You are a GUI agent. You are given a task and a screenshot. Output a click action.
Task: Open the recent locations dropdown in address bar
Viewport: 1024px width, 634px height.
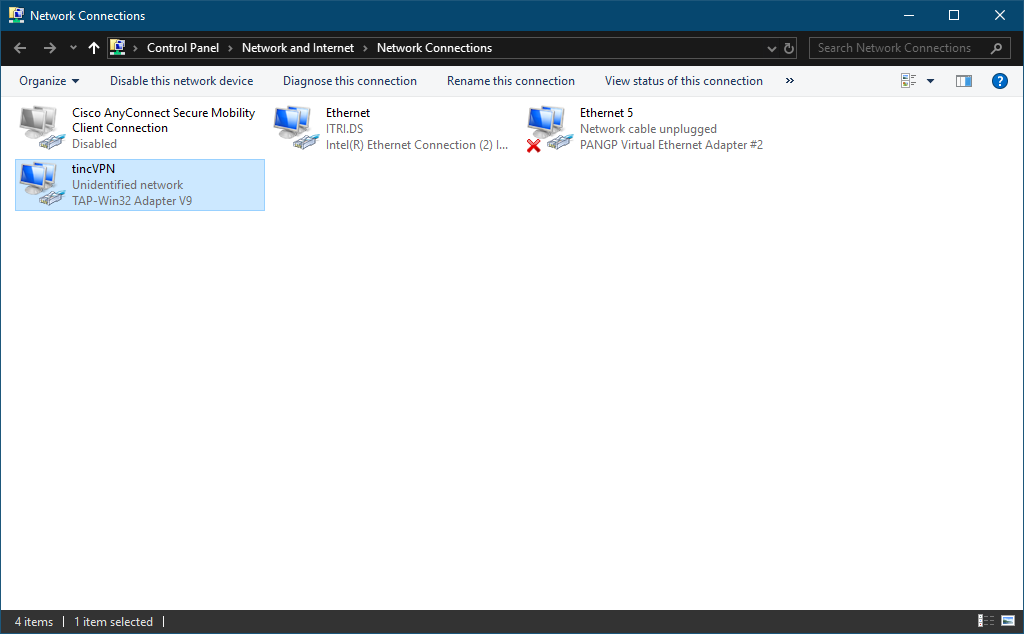pos(770,47)
